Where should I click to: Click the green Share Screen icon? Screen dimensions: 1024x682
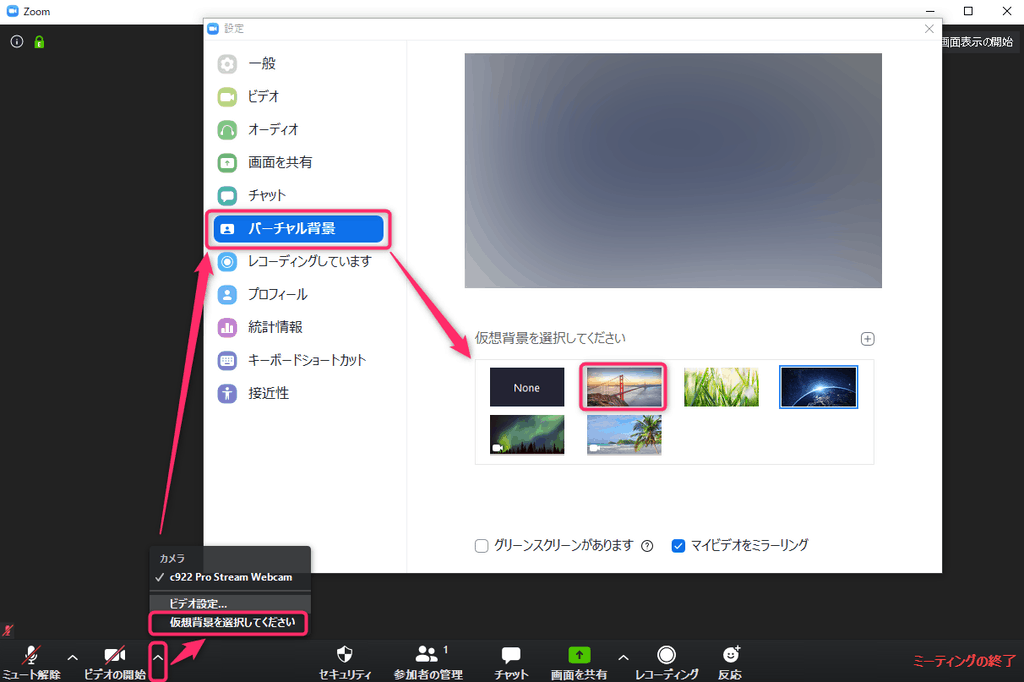(x=579, y=655)
